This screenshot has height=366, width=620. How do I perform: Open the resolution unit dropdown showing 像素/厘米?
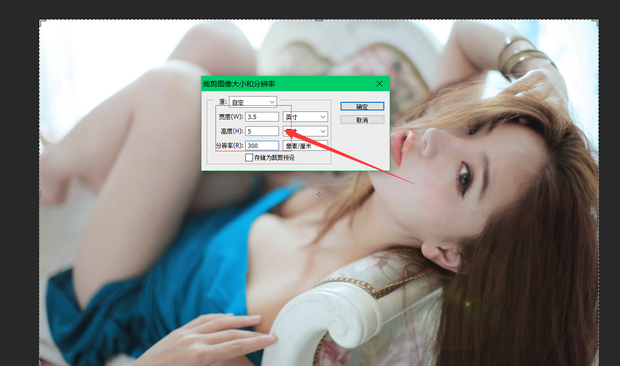[x=305, y=145]
